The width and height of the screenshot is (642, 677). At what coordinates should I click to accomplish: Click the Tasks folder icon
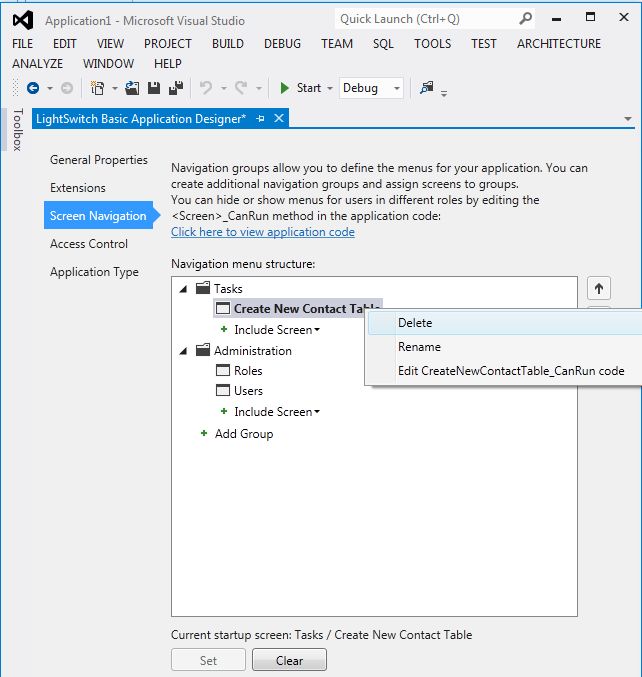tap(203, 288)
